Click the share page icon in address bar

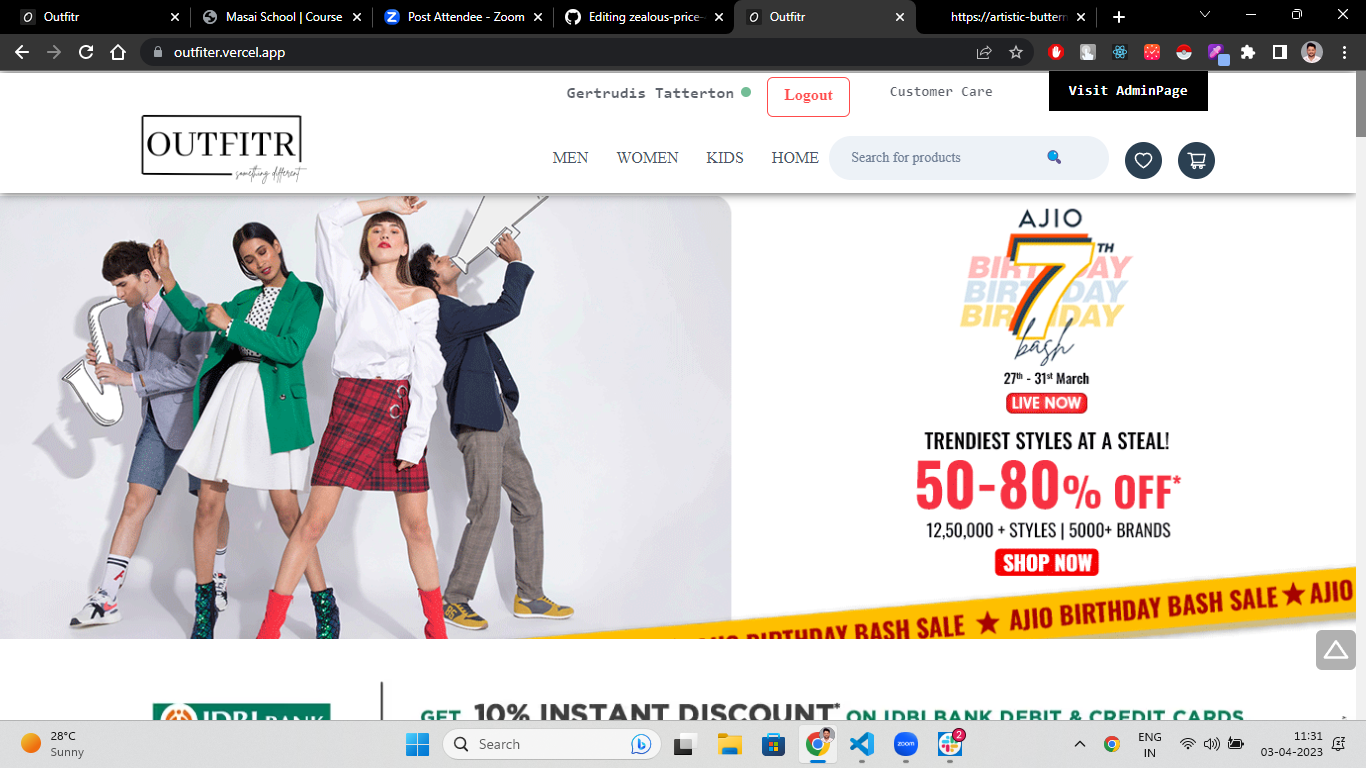point(984,52)
